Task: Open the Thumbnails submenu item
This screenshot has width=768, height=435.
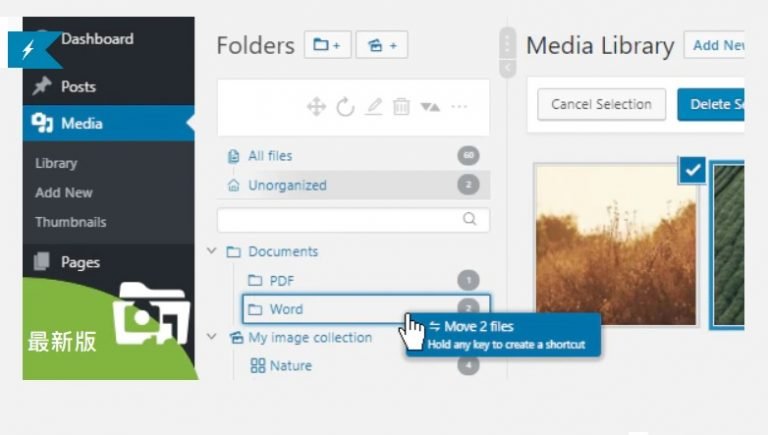Action: [70, 222]
